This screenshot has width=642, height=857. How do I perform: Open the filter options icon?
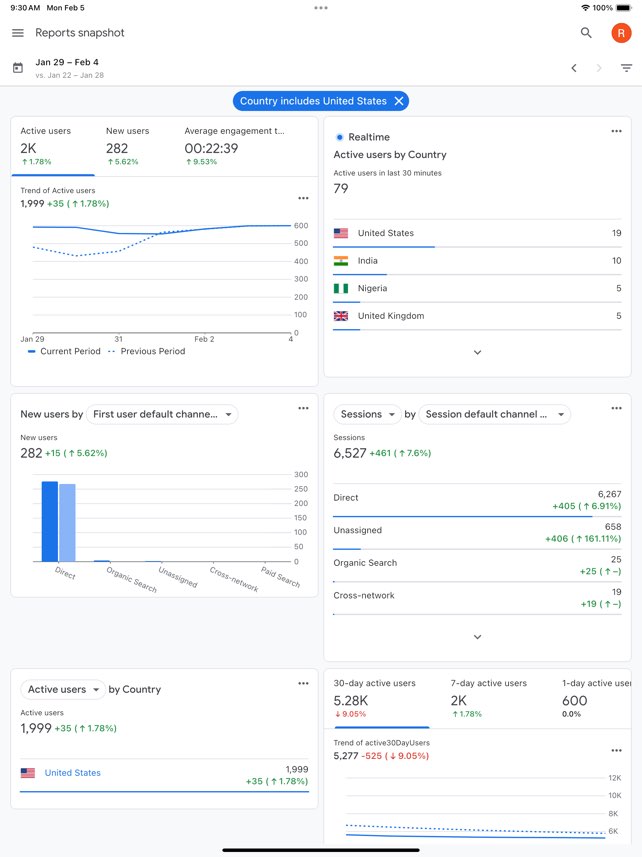[626, 68]
